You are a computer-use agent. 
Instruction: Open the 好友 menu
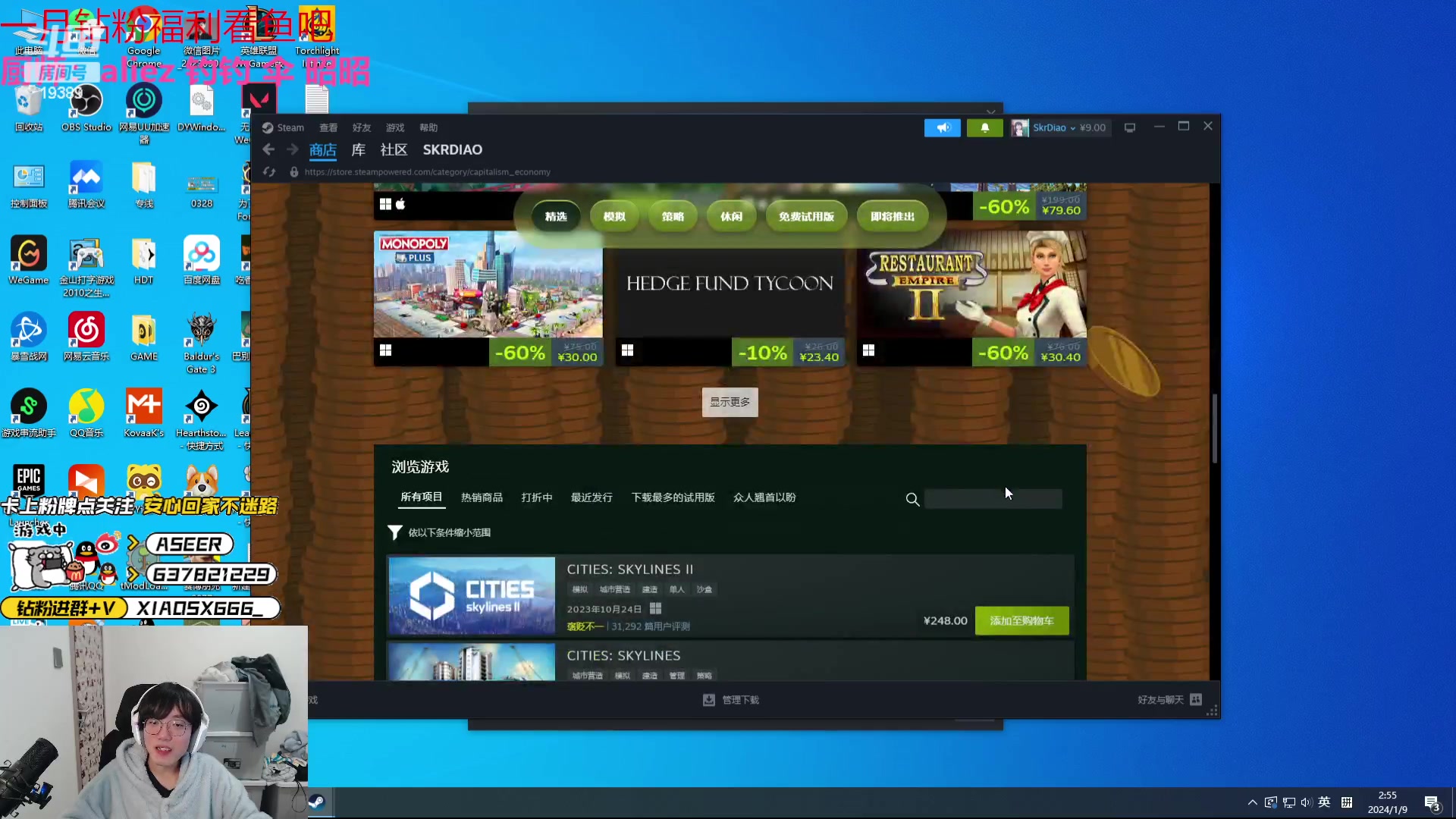pos(362,127)
